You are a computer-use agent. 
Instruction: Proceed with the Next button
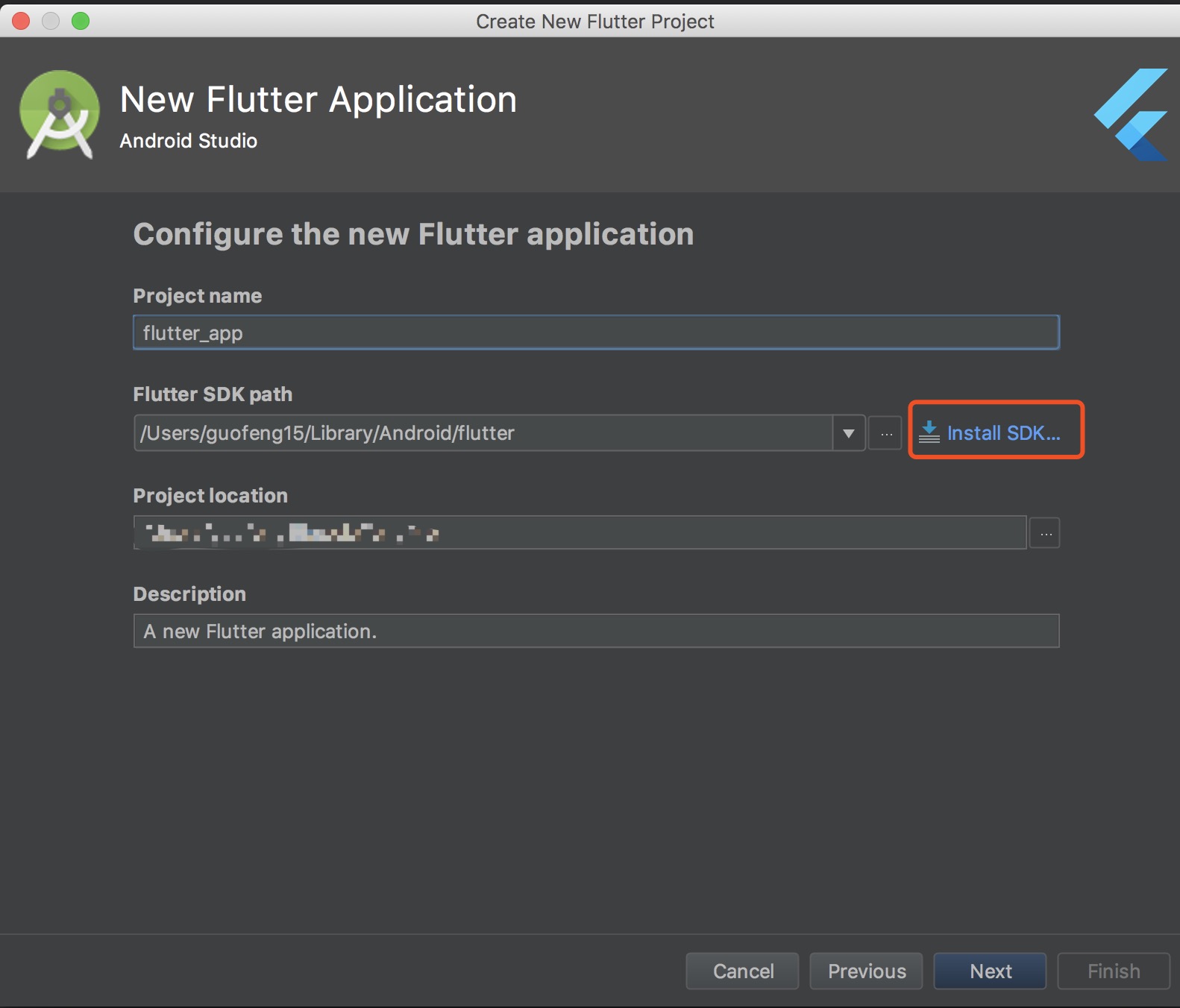tap(990, 971)
